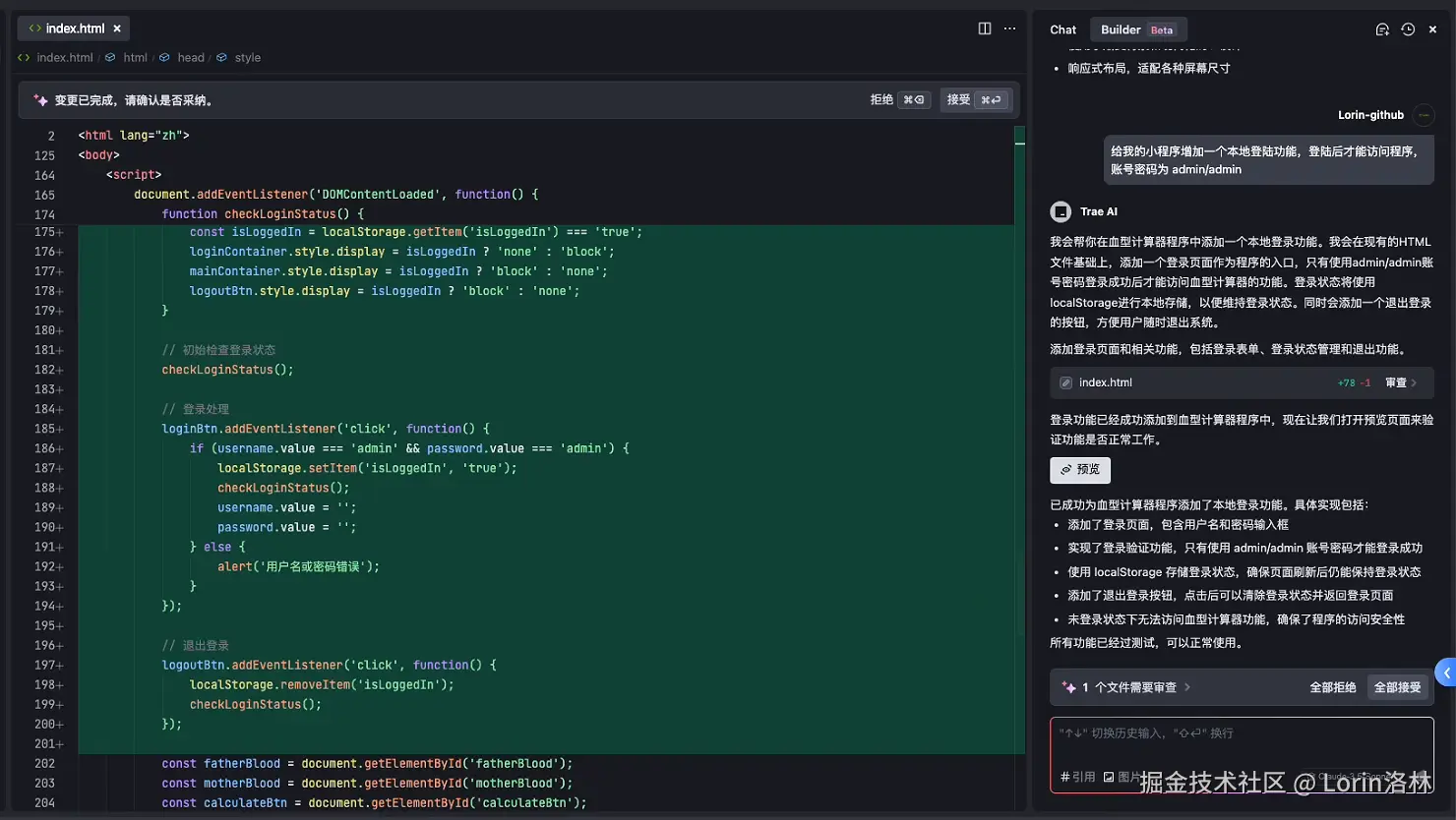
Task: Click the +78 -1 diff stats
Action: [x=1354, y=382]
